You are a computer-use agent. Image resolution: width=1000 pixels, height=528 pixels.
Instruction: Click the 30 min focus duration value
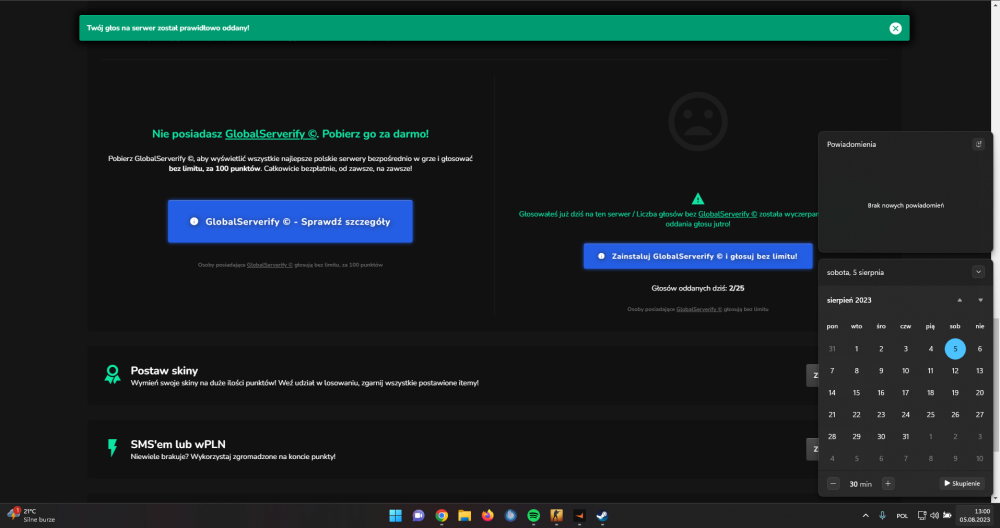[860, 484]
